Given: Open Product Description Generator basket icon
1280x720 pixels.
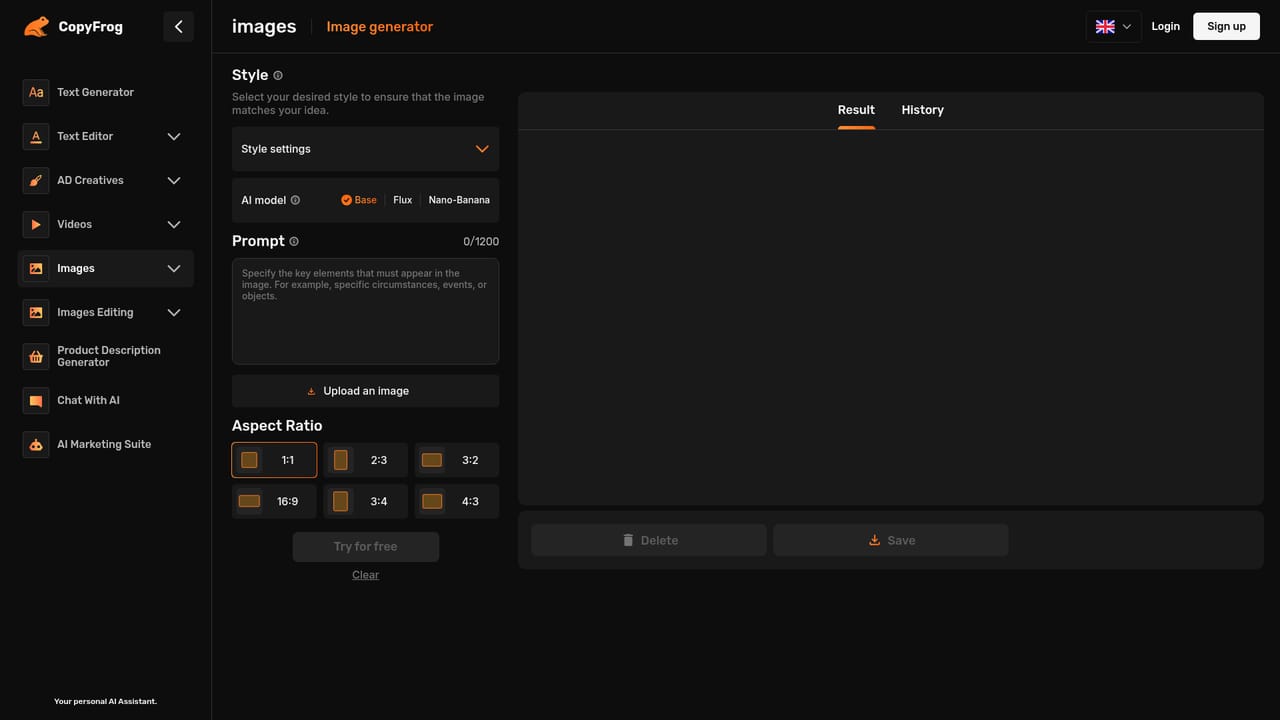Looking at the screenshot, I should pyautogui.click(x=36, y=356).
